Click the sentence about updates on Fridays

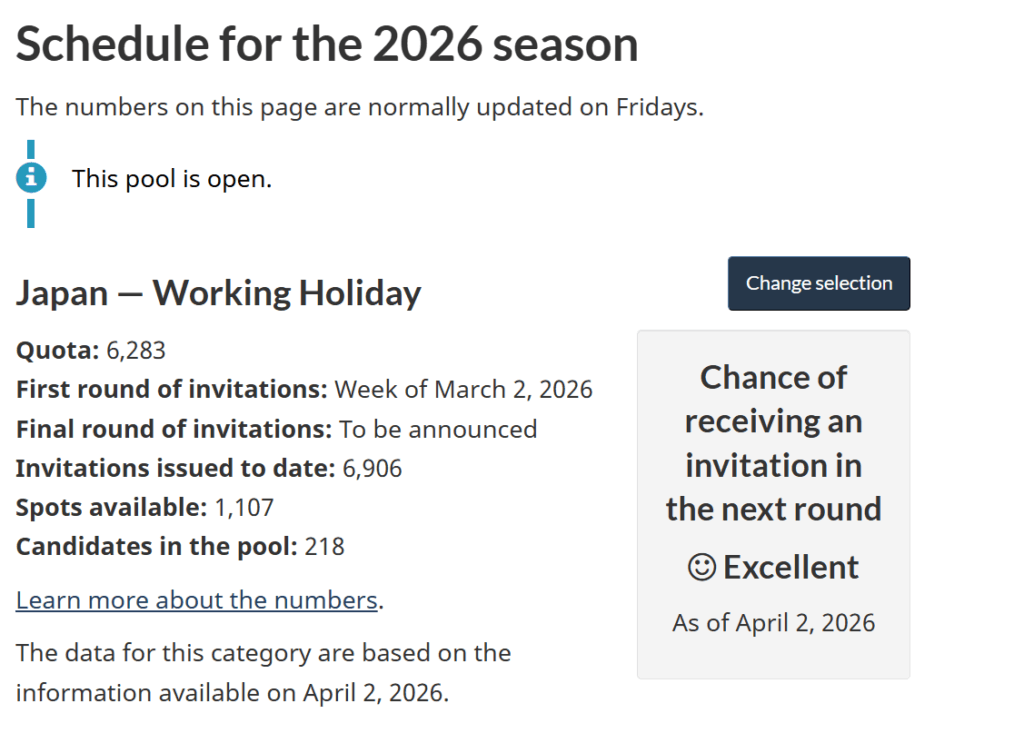click(360, 107)
